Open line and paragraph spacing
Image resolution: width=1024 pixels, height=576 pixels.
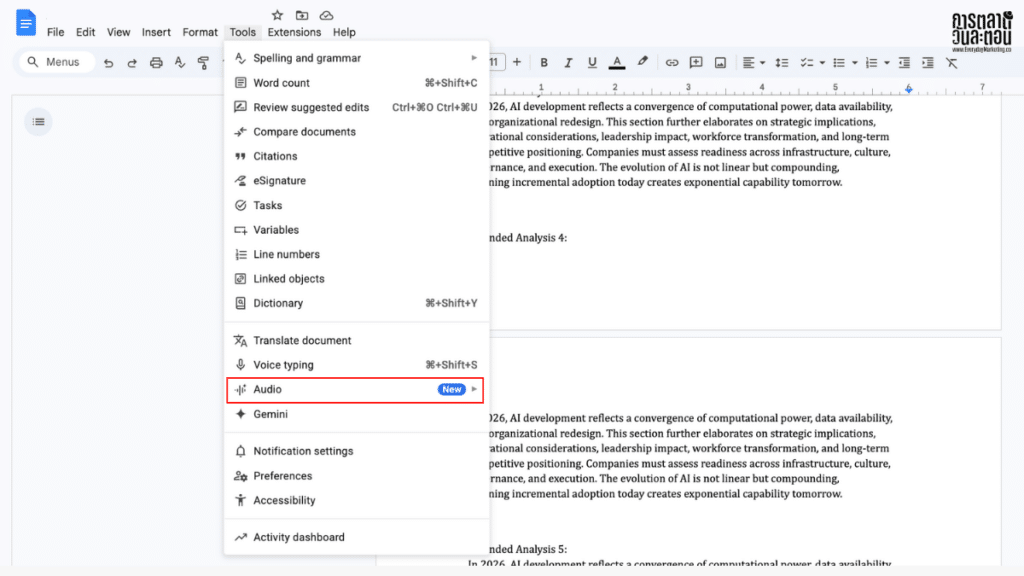[781, 63]
